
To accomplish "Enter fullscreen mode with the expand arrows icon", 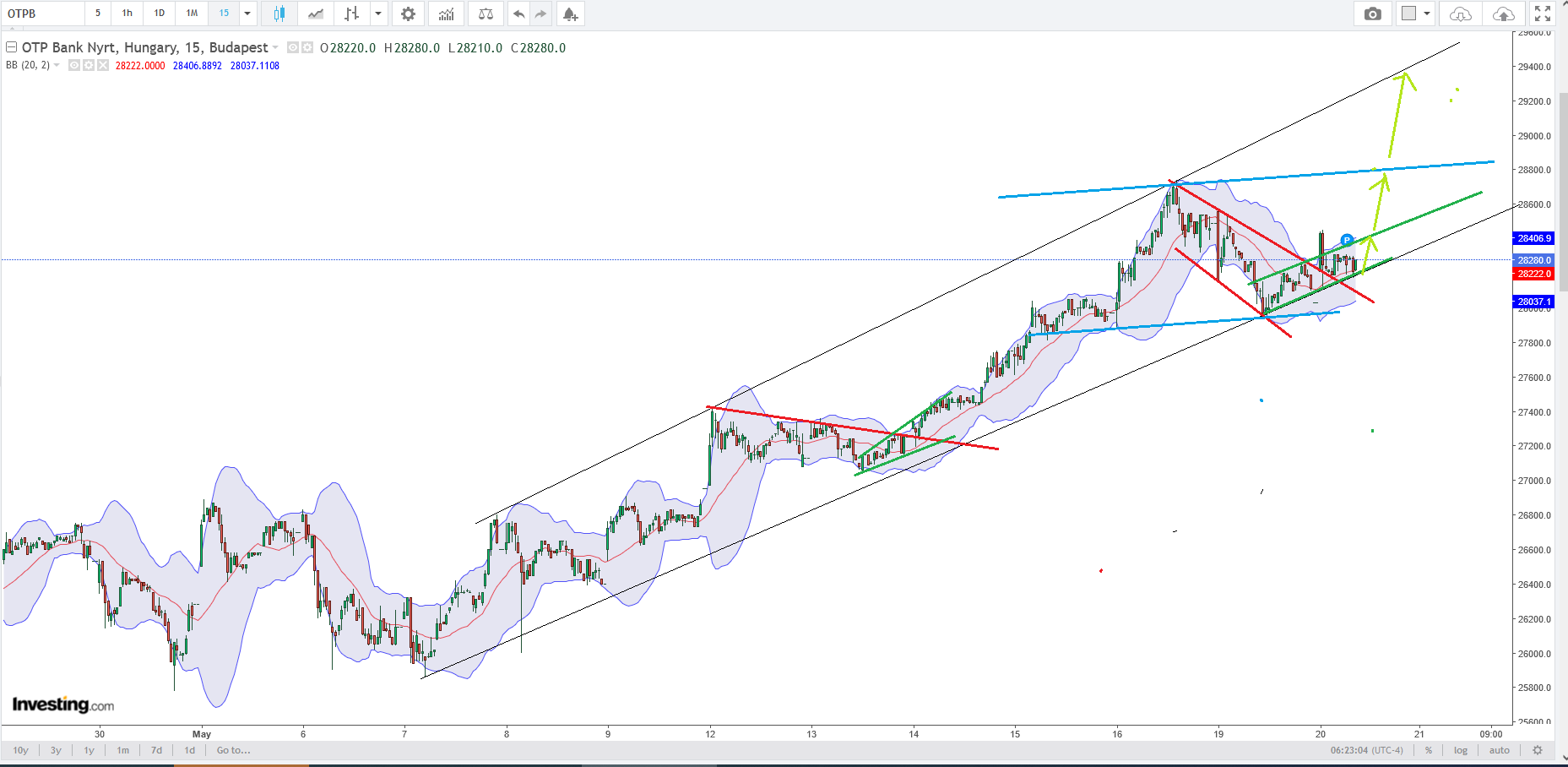I will [1543, 14].
